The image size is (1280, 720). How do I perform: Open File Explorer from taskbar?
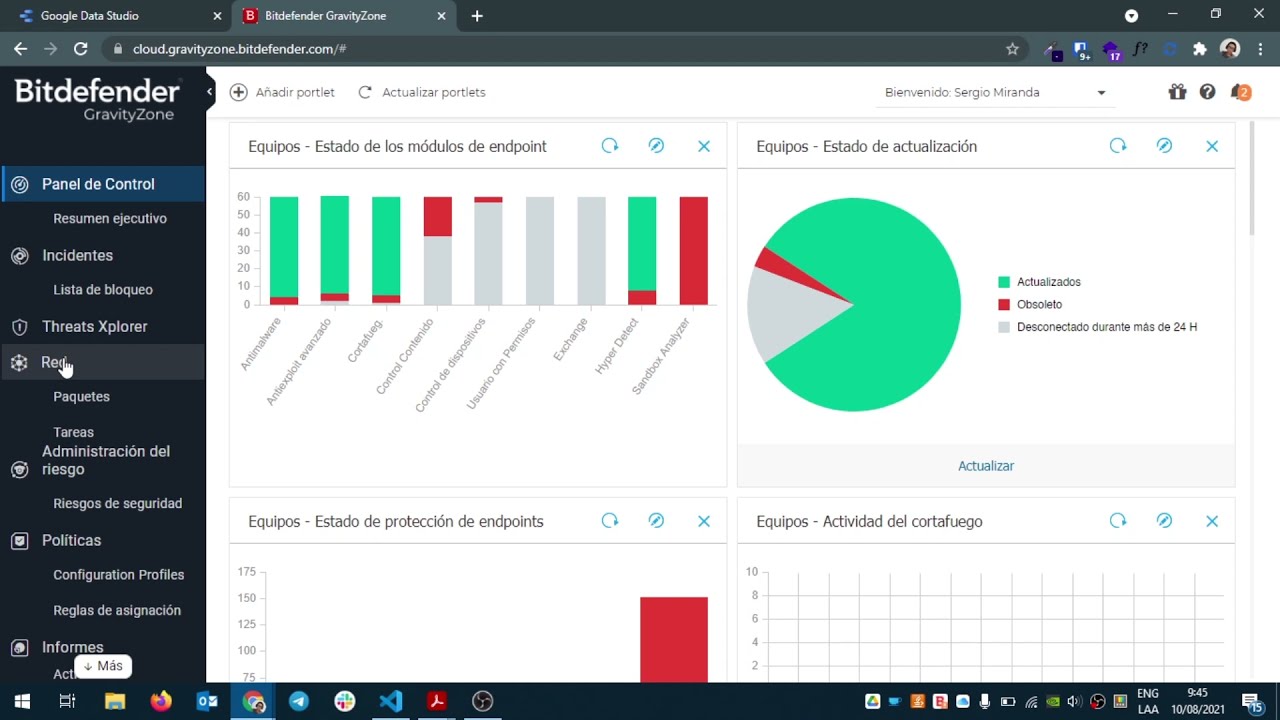coord(114,701)
